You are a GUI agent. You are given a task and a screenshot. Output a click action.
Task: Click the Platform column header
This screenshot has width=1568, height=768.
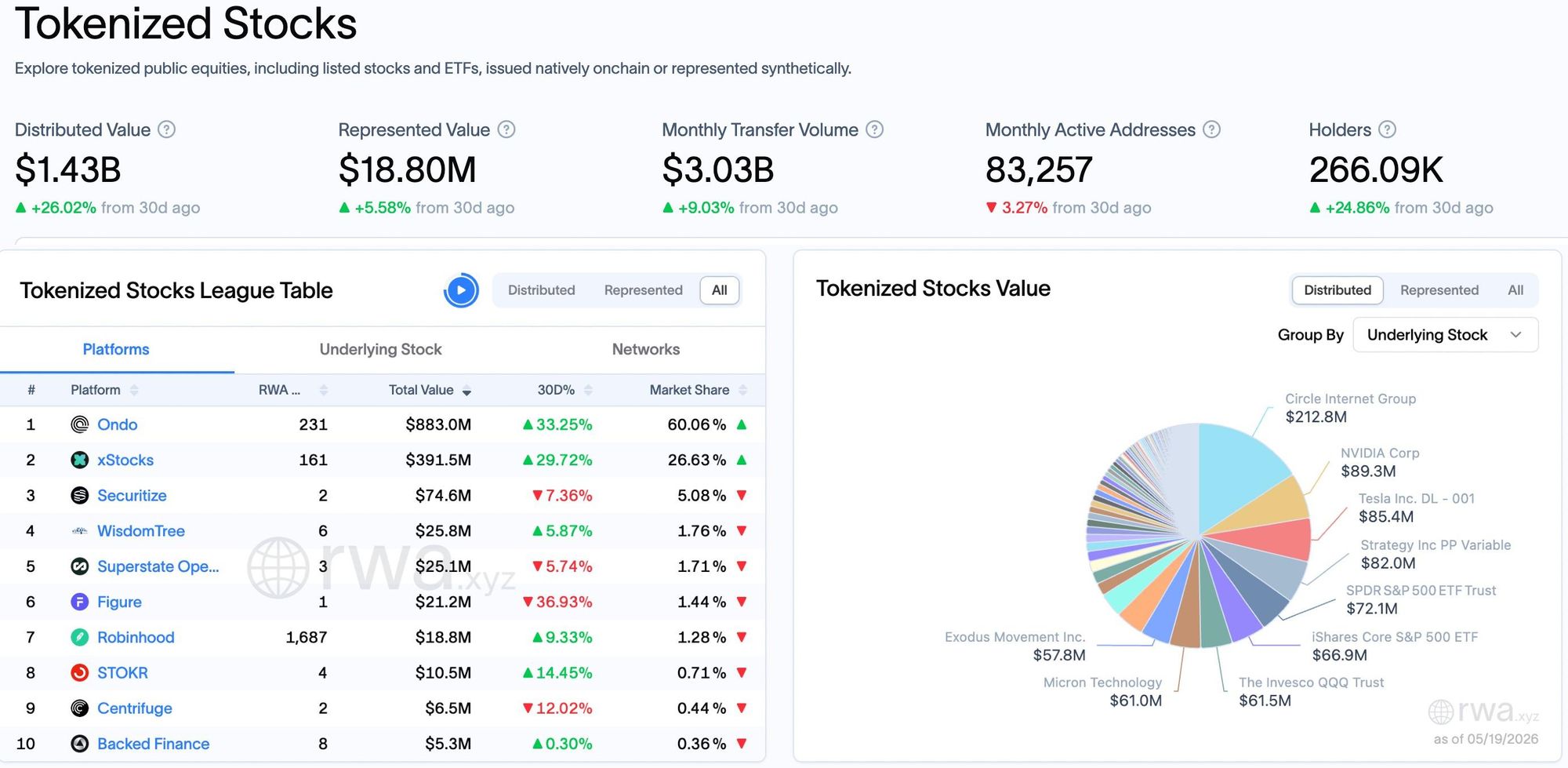pyautogui.click(x=96, y=390)
